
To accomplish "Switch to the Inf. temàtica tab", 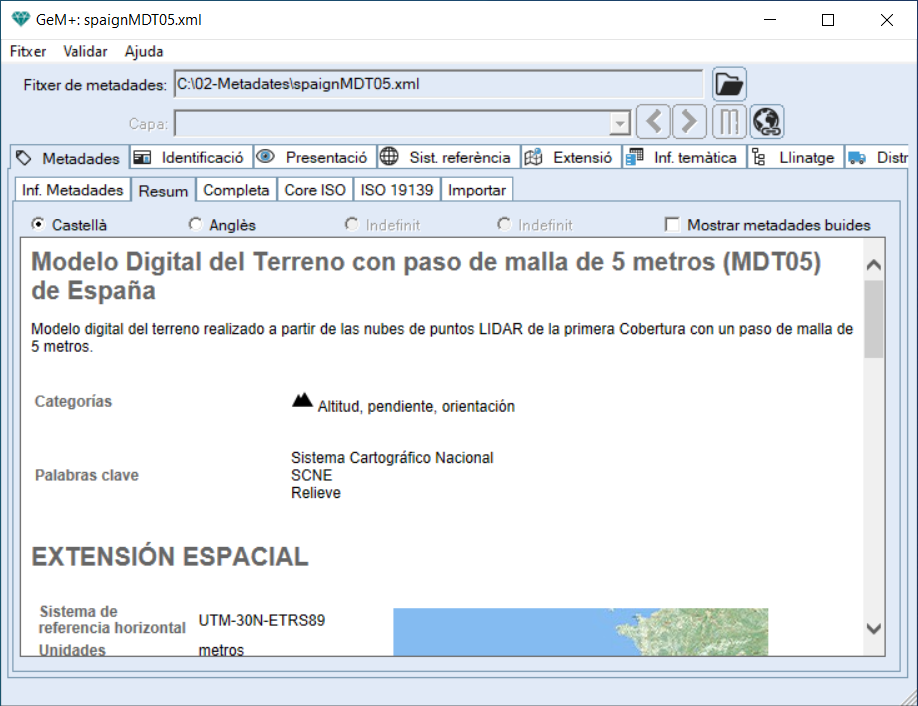I will 684,157.
